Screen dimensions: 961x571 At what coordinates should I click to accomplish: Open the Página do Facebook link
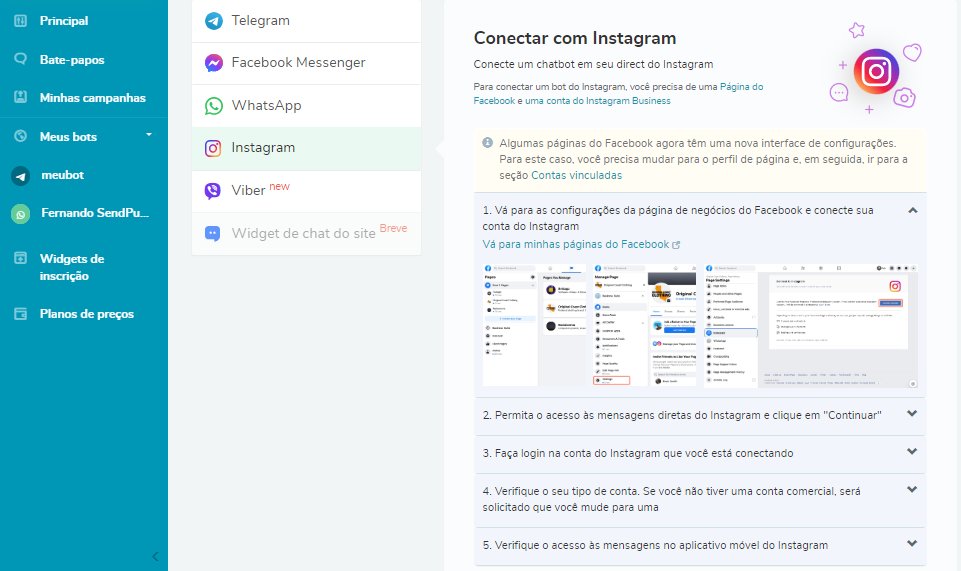point(618,94)
